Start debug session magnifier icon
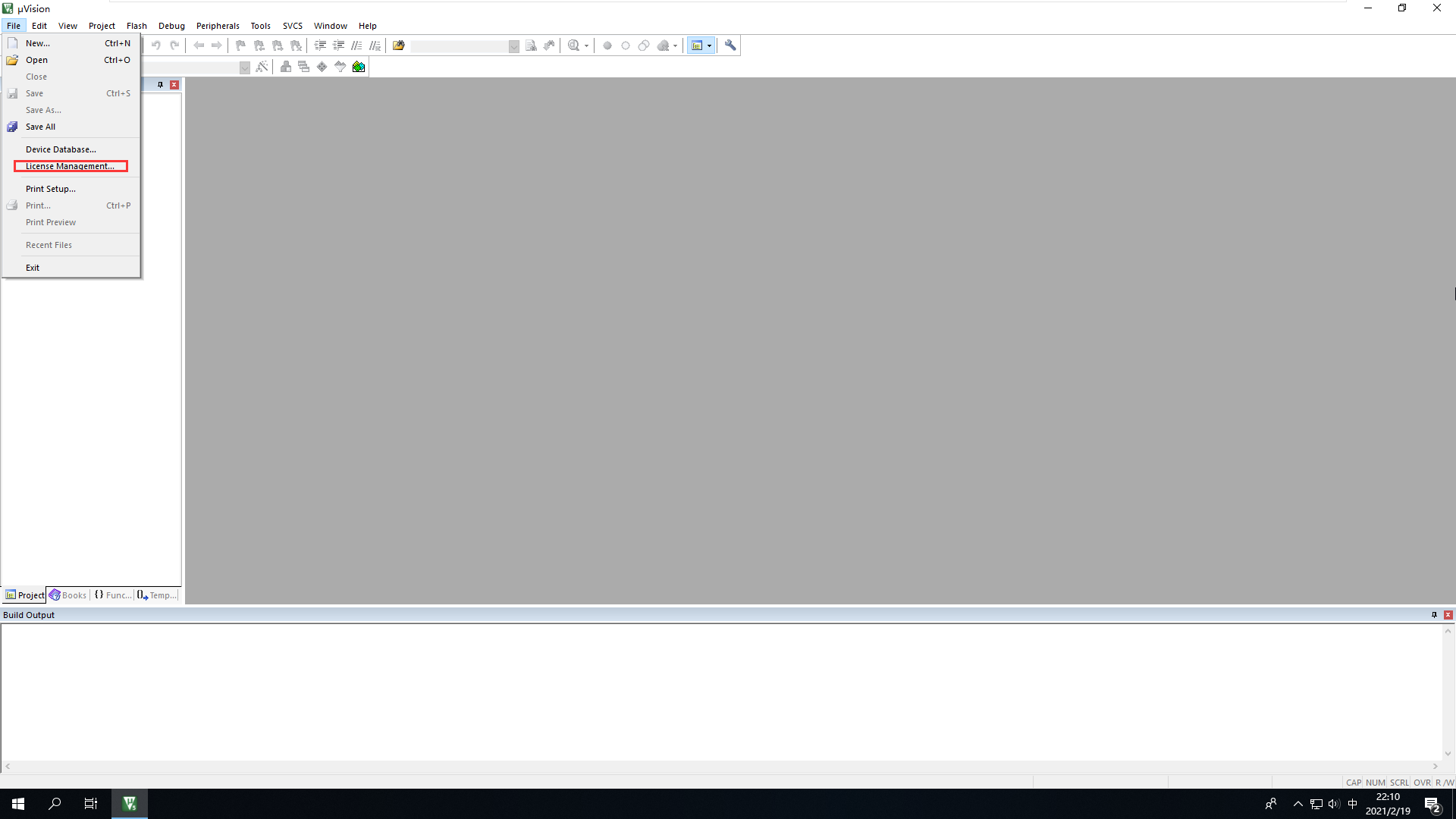This screenshot has height=819, width=1456. (574, 45)
